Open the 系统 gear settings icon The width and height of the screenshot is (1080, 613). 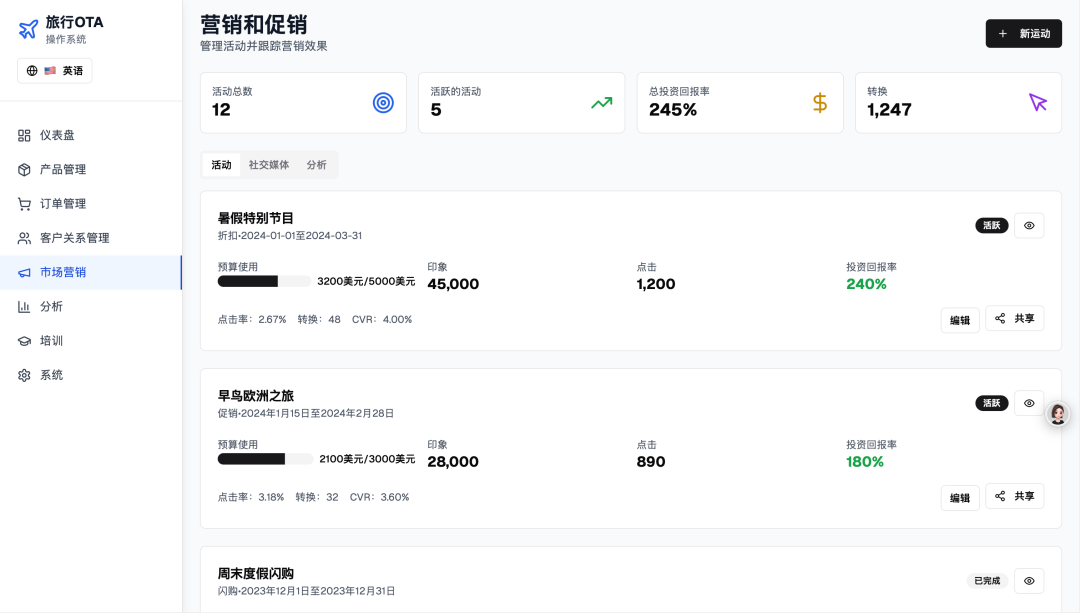[x=24, y=375]
